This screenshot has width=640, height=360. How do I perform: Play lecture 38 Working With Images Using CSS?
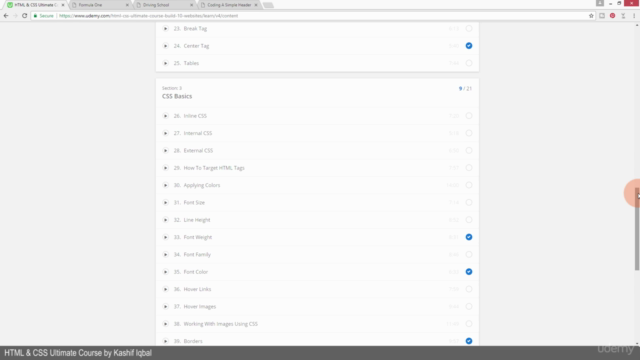point(165,324)
